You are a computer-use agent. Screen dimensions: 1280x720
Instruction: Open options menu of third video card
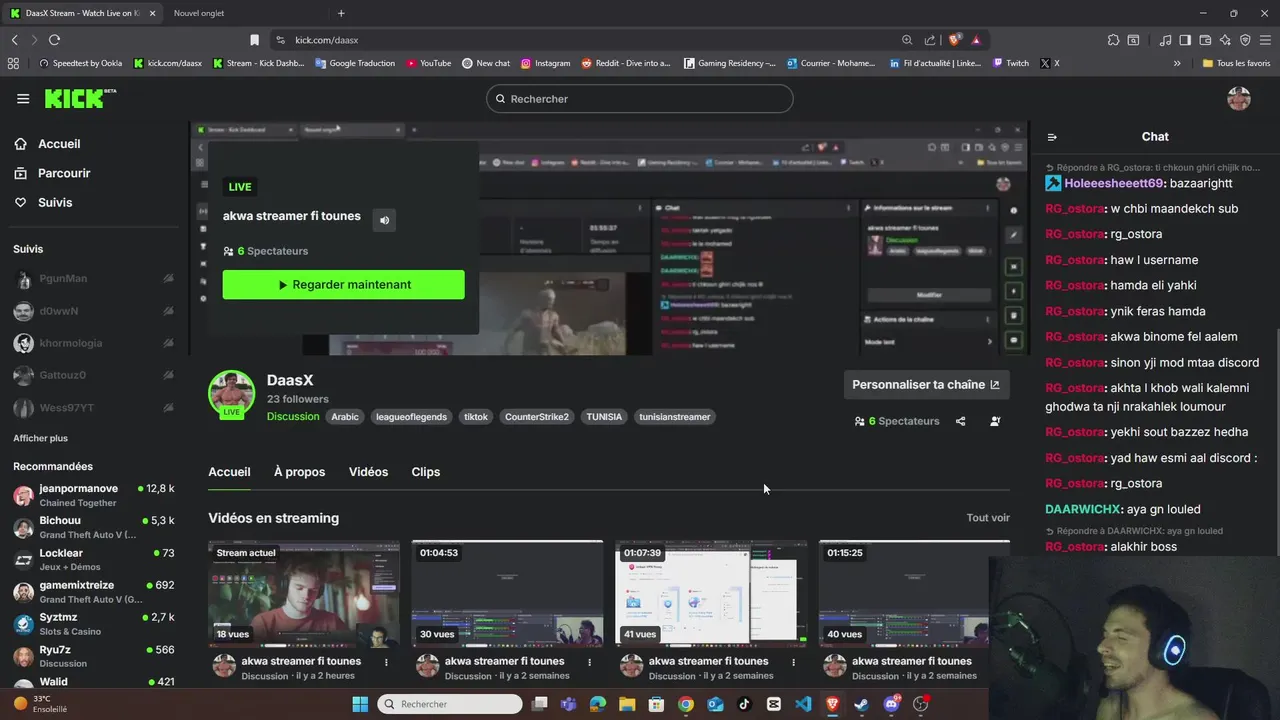point(794,662)
